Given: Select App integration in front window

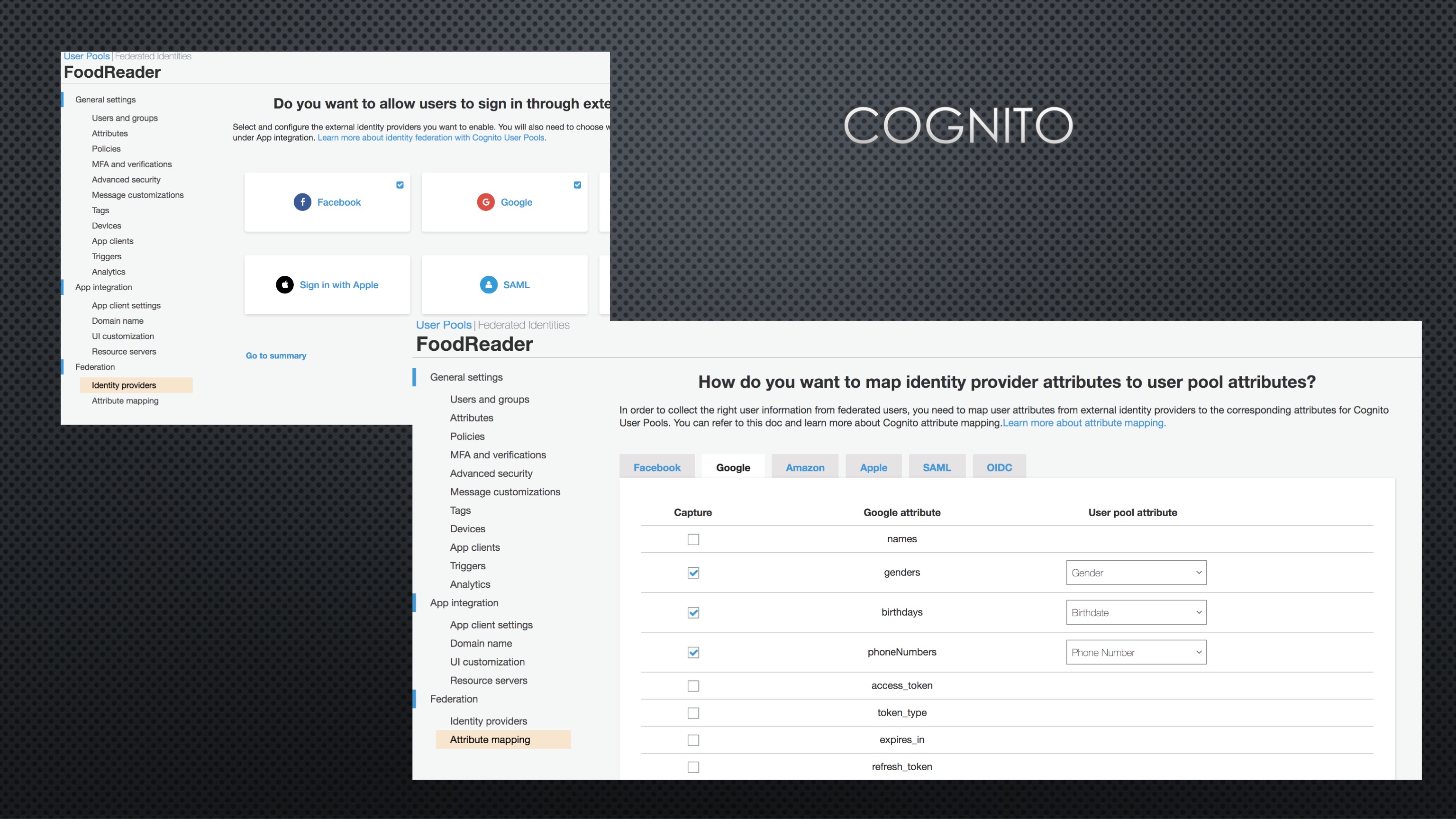Looking at the screenshot, I should point(464,602).
